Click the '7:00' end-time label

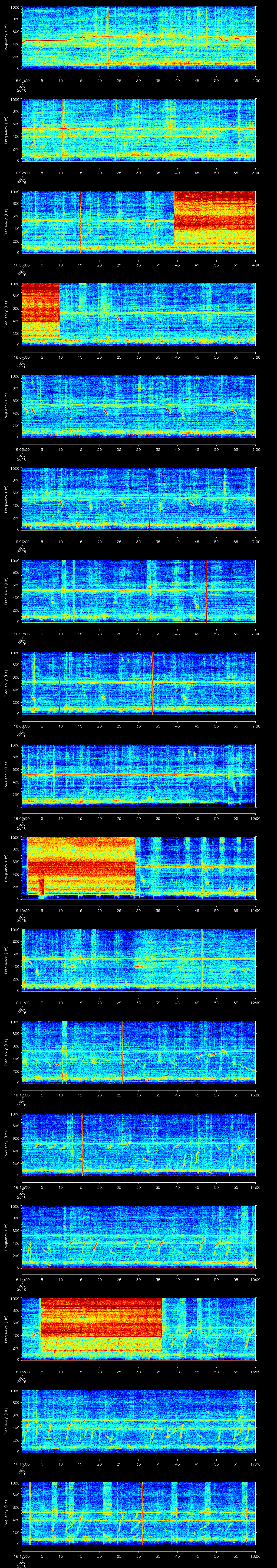(256, 542)
